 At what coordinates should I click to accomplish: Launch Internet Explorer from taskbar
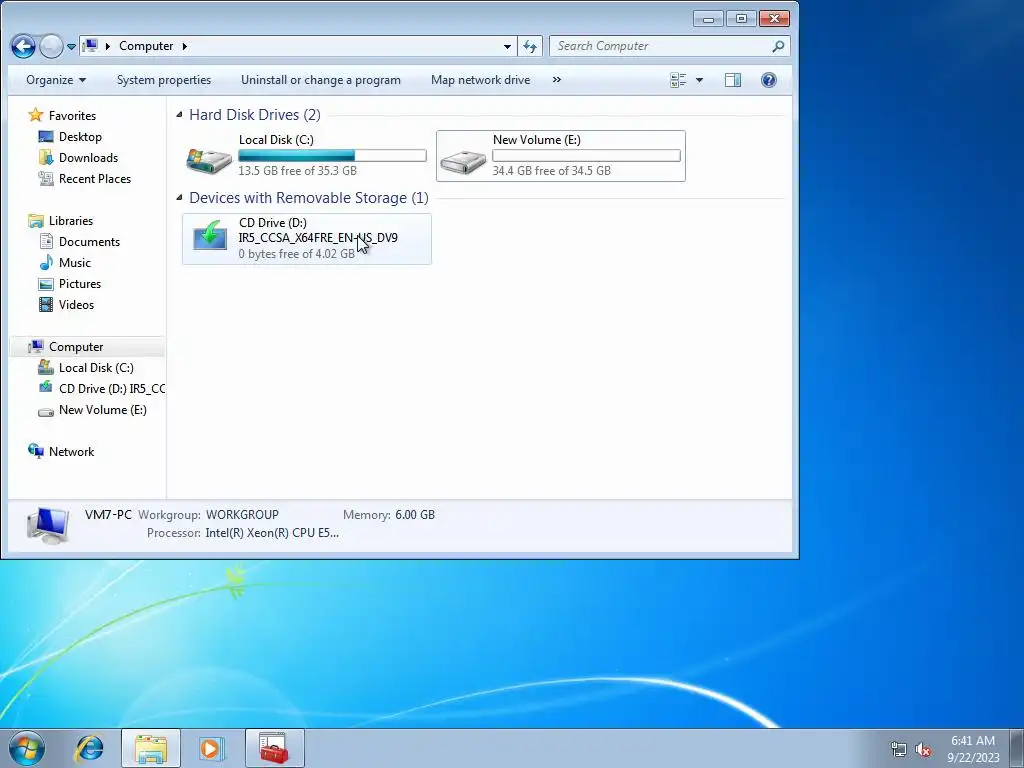pos(89,748)
